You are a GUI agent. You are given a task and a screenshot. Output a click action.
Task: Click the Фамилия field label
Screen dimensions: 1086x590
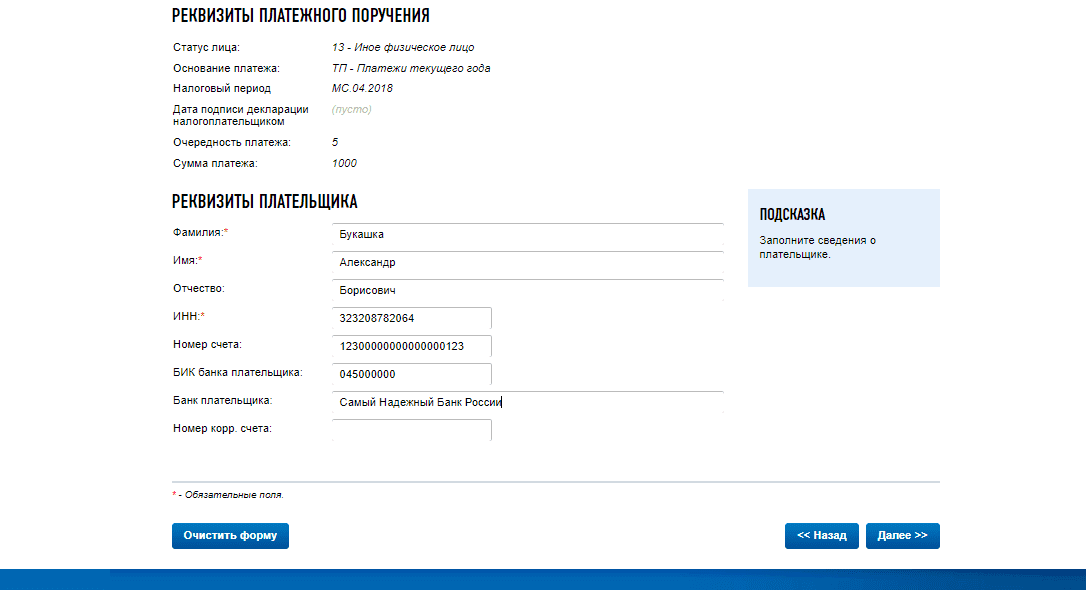[199, 233]
